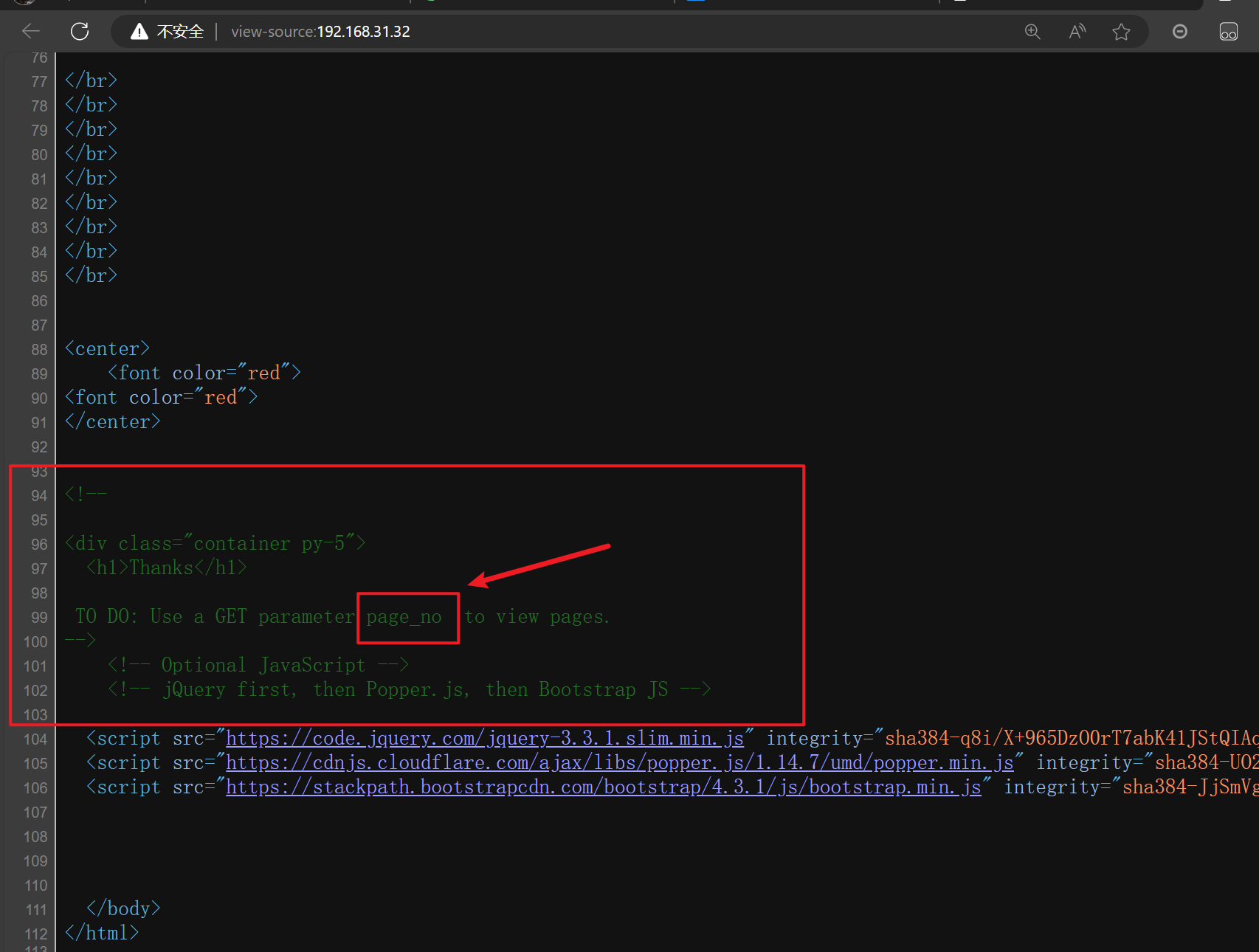
Task: Click the text 'page_no' in the comment
Action: 404,617
